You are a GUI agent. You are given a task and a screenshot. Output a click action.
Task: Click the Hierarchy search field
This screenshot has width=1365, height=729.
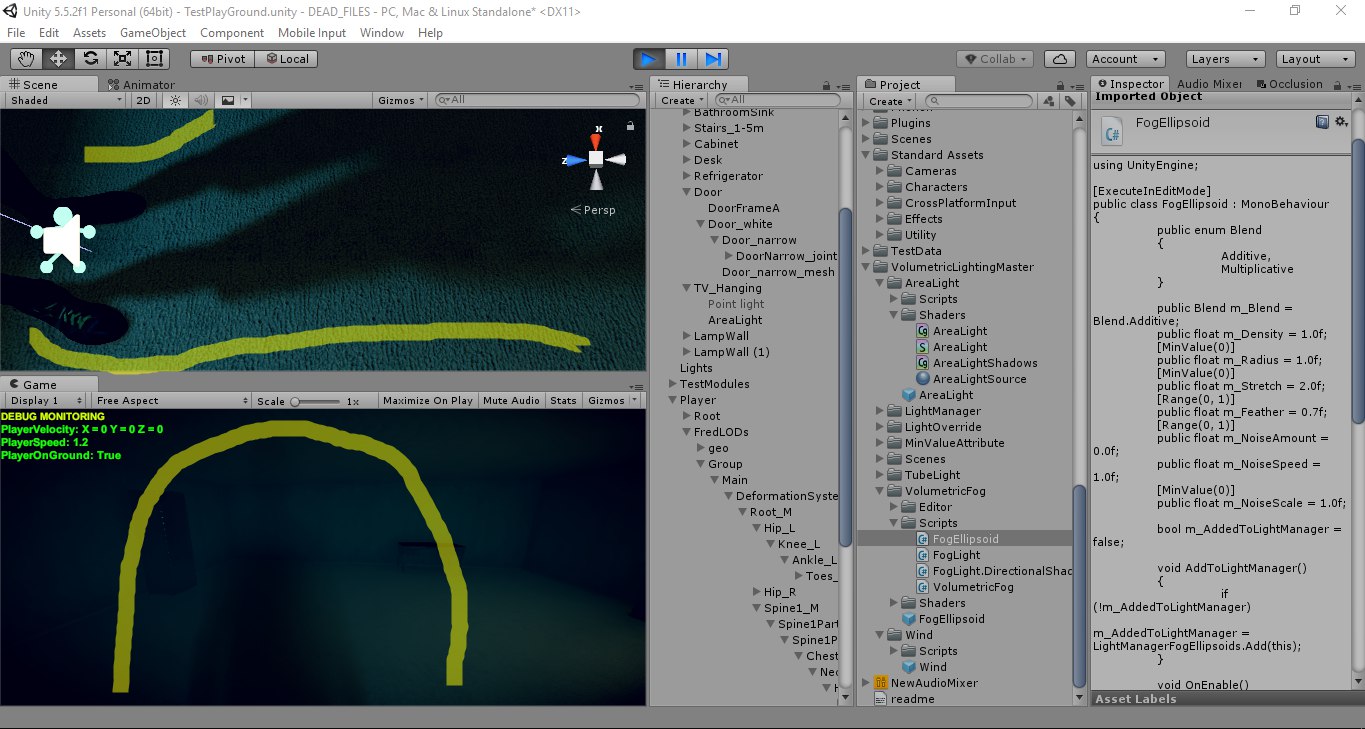point(780,100)
